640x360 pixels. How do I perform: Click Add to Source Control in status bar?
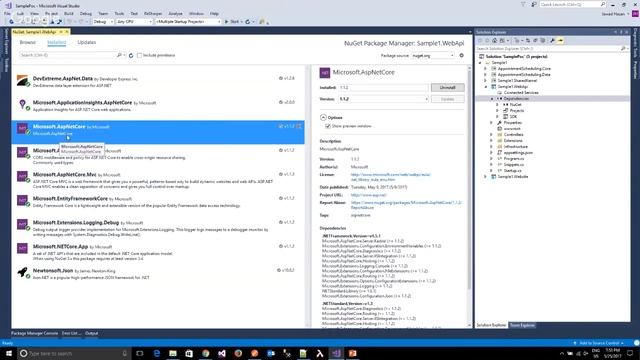pyautogui.click(x=599, y=343)
